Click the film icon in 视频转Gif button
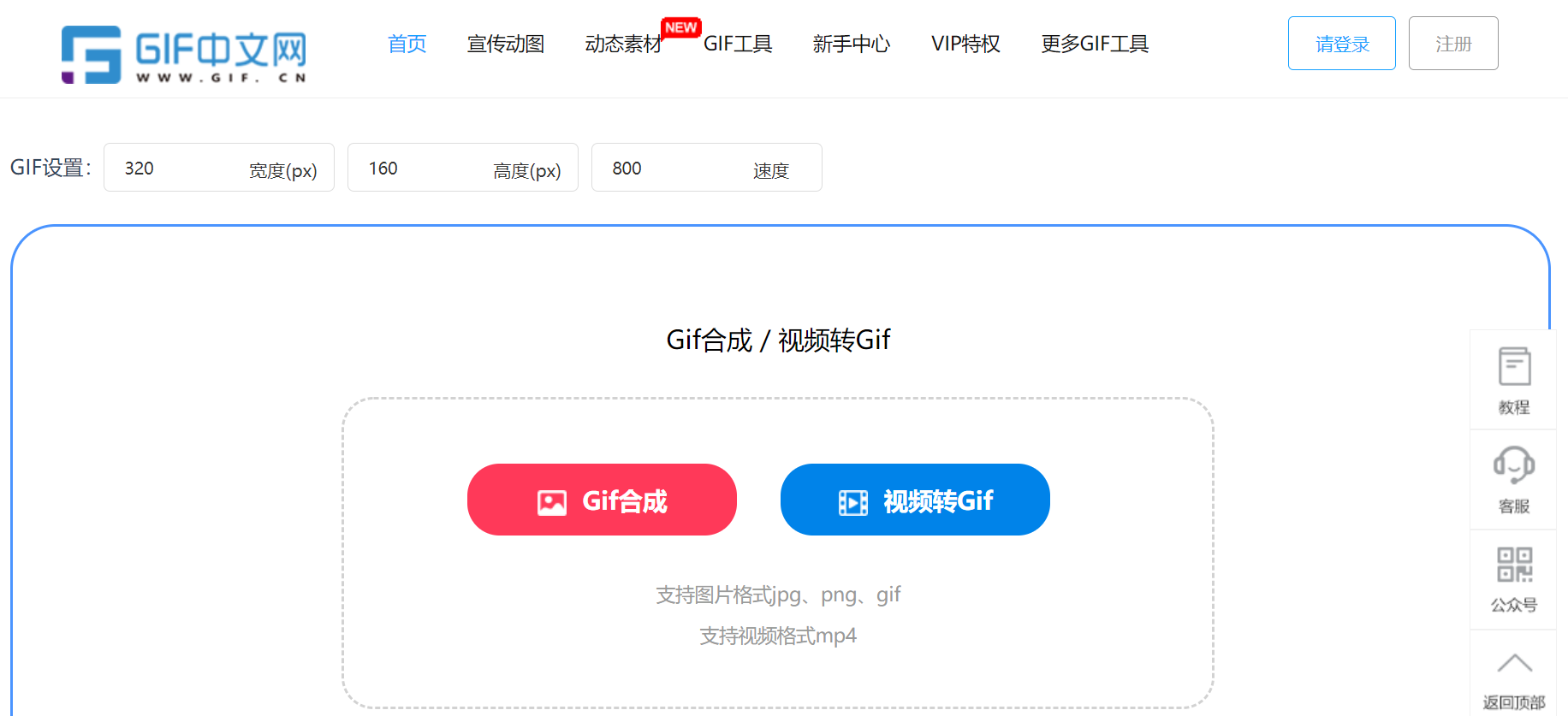Screen dimensions: 1568x716 (853, 502)
